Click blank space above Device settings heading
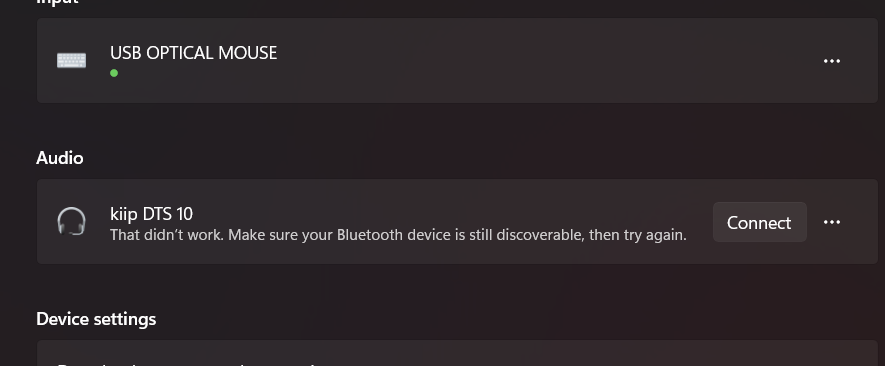The width and height of the screenshot is (885, 366). point(452,286)
